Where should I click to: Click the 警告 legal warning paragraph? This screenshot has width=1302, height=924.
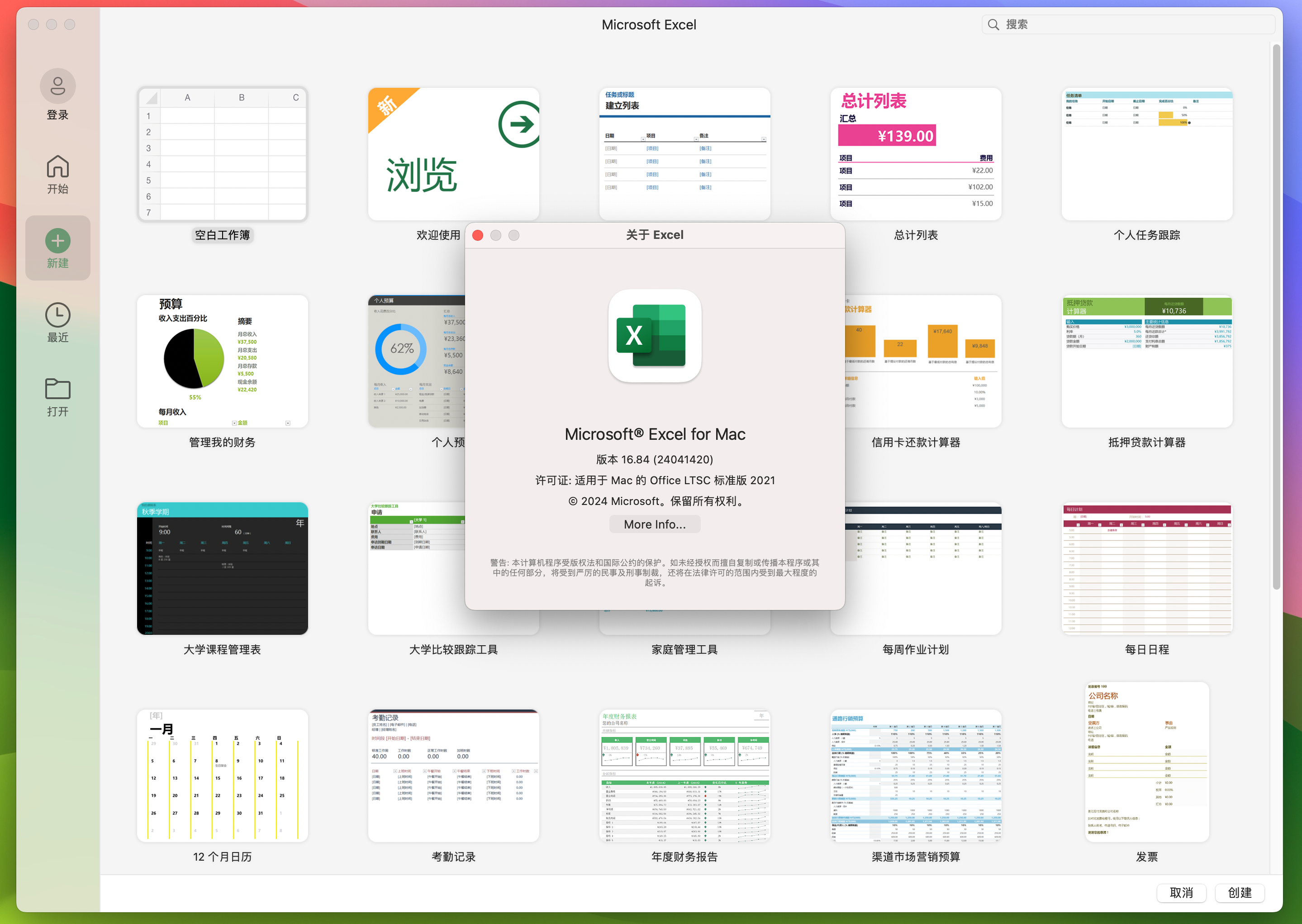pyautogui.click(x=655, y=572)
